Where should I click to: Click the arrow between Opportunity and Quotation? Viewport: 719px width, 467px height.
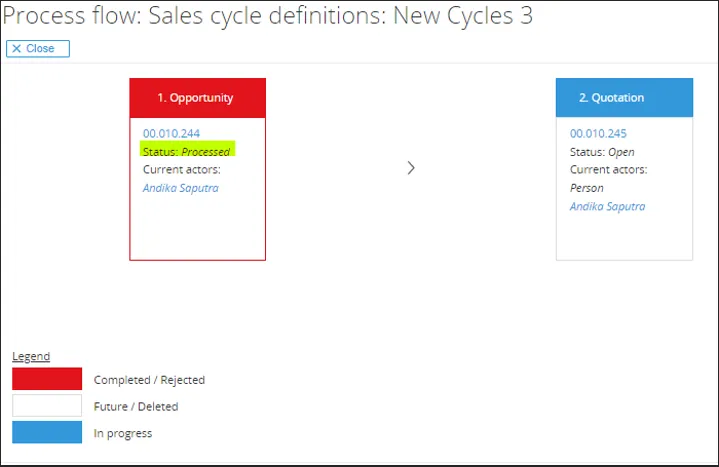click(x=411, y=168)
